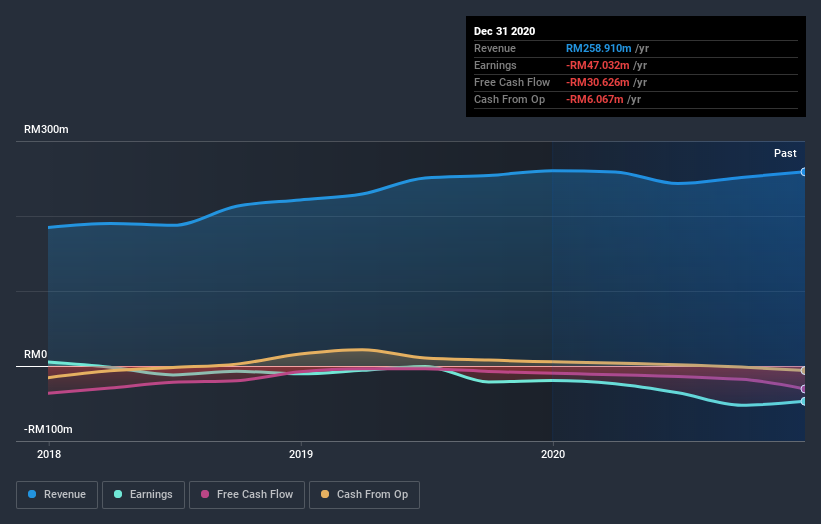
Task: Click the -RM6.067m cash from op value
Action: (594, 99)
